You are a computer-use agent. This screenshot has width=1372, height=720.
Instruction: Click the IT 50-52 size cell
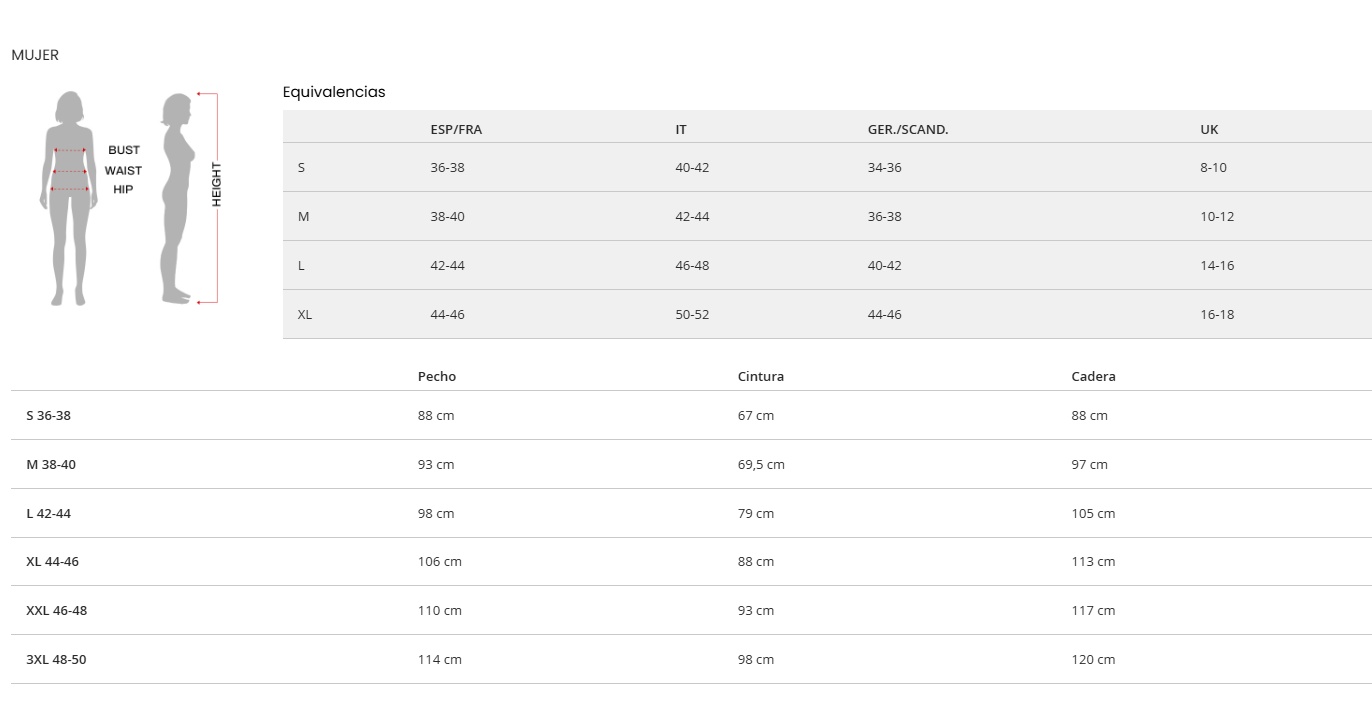692,314
